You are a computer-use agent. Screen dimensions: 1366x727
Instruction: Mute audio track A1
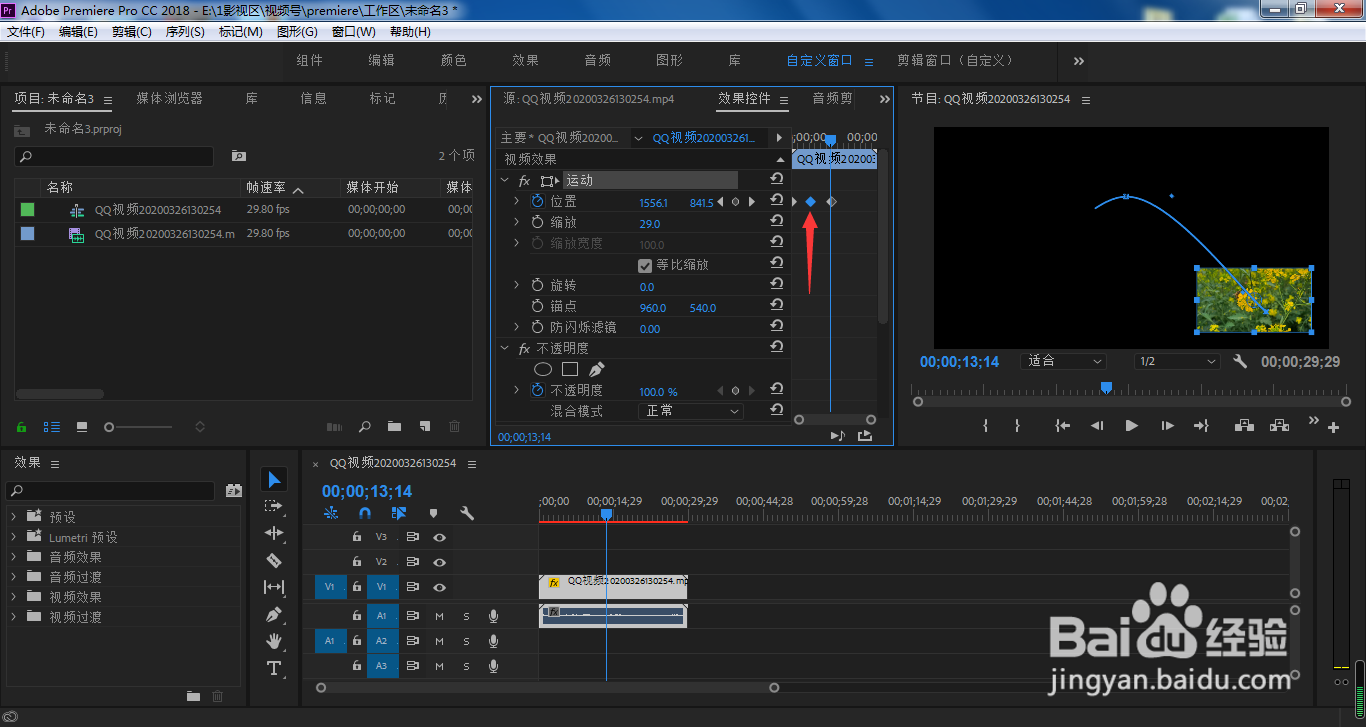439,616
